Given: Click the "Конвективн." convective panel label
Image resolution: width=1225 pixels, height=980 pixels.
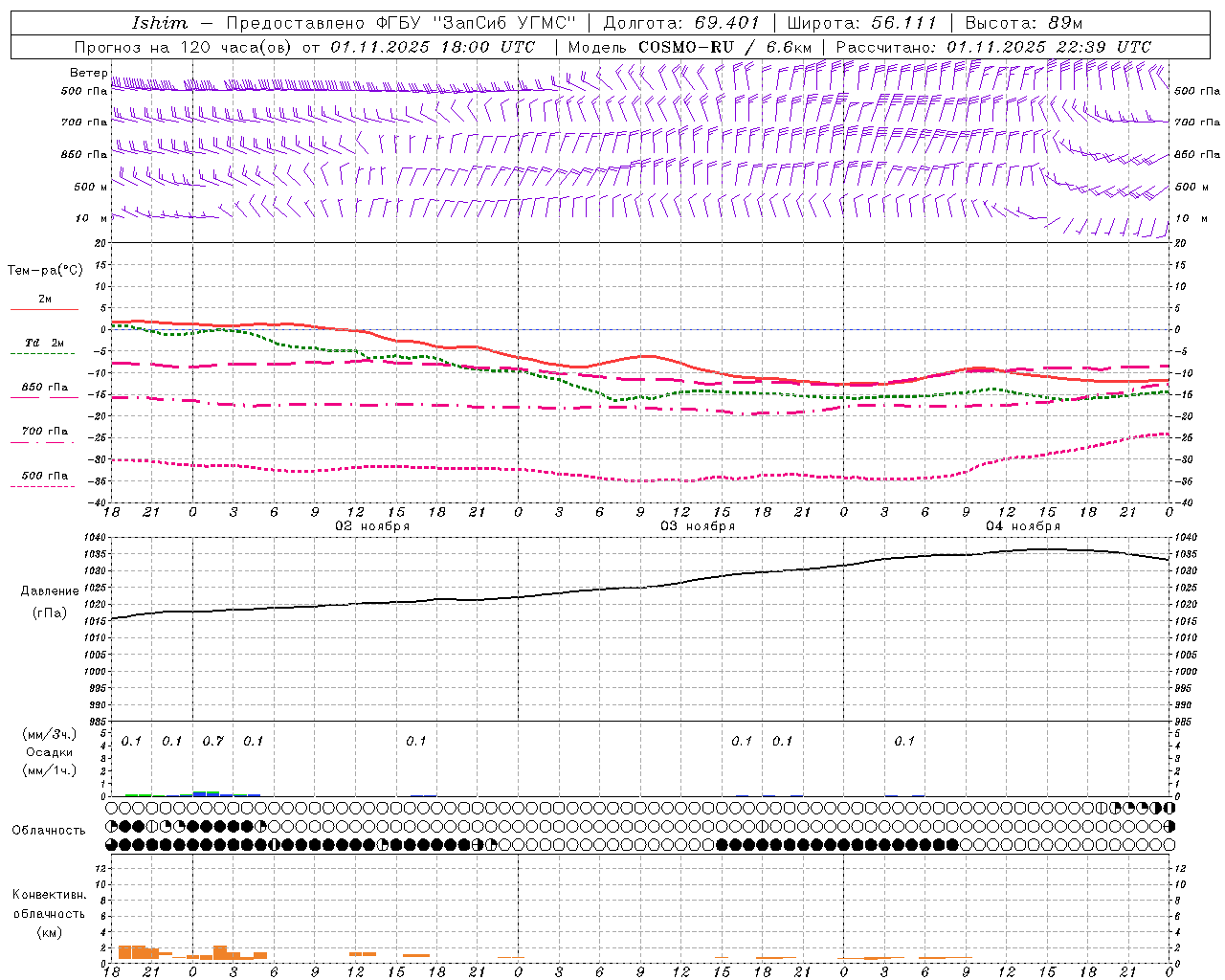Looking at the screenshot, I should coord(49,895).
